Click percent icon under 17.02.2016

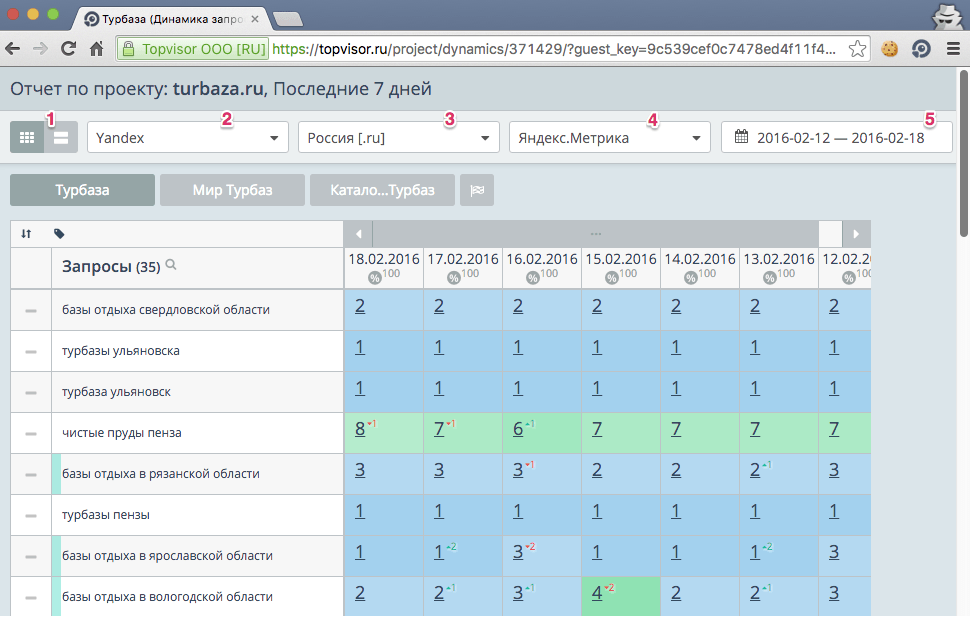coord(453,278)
